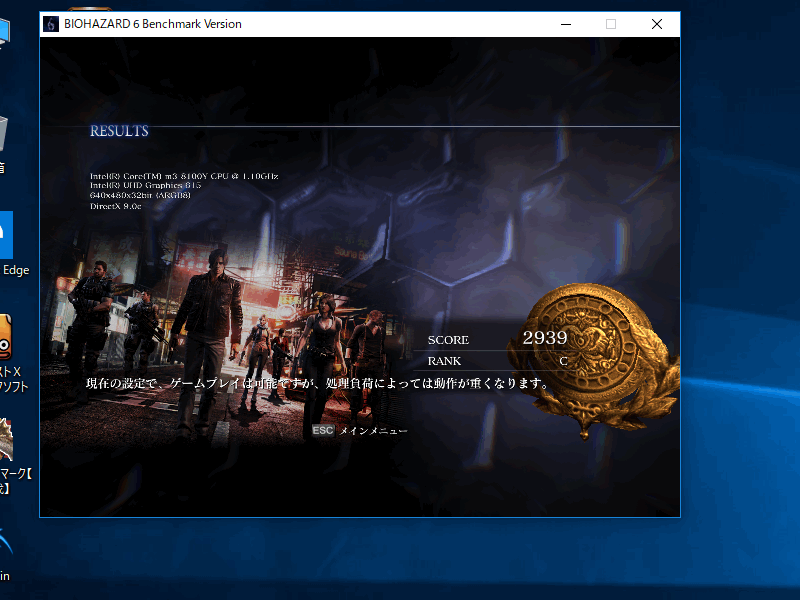Click the BIOHAZARD 6 Benchmark Version window title
Image resolution: width=800 pixels, height=600 pixels.
pyautogui.click(x=153, y=24)
